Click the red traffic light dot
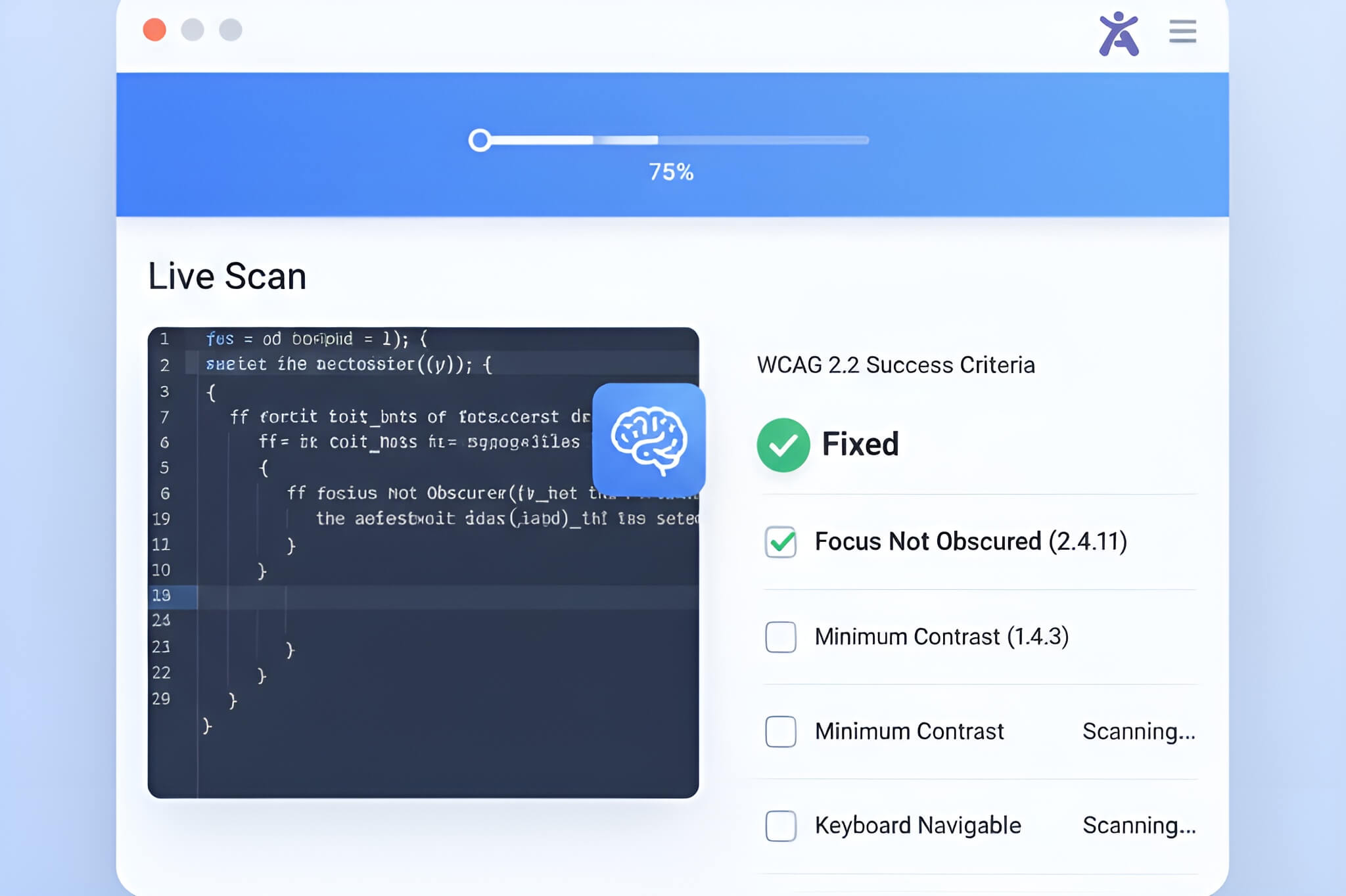The image size is (1346, 896). (x=154, y=30)
